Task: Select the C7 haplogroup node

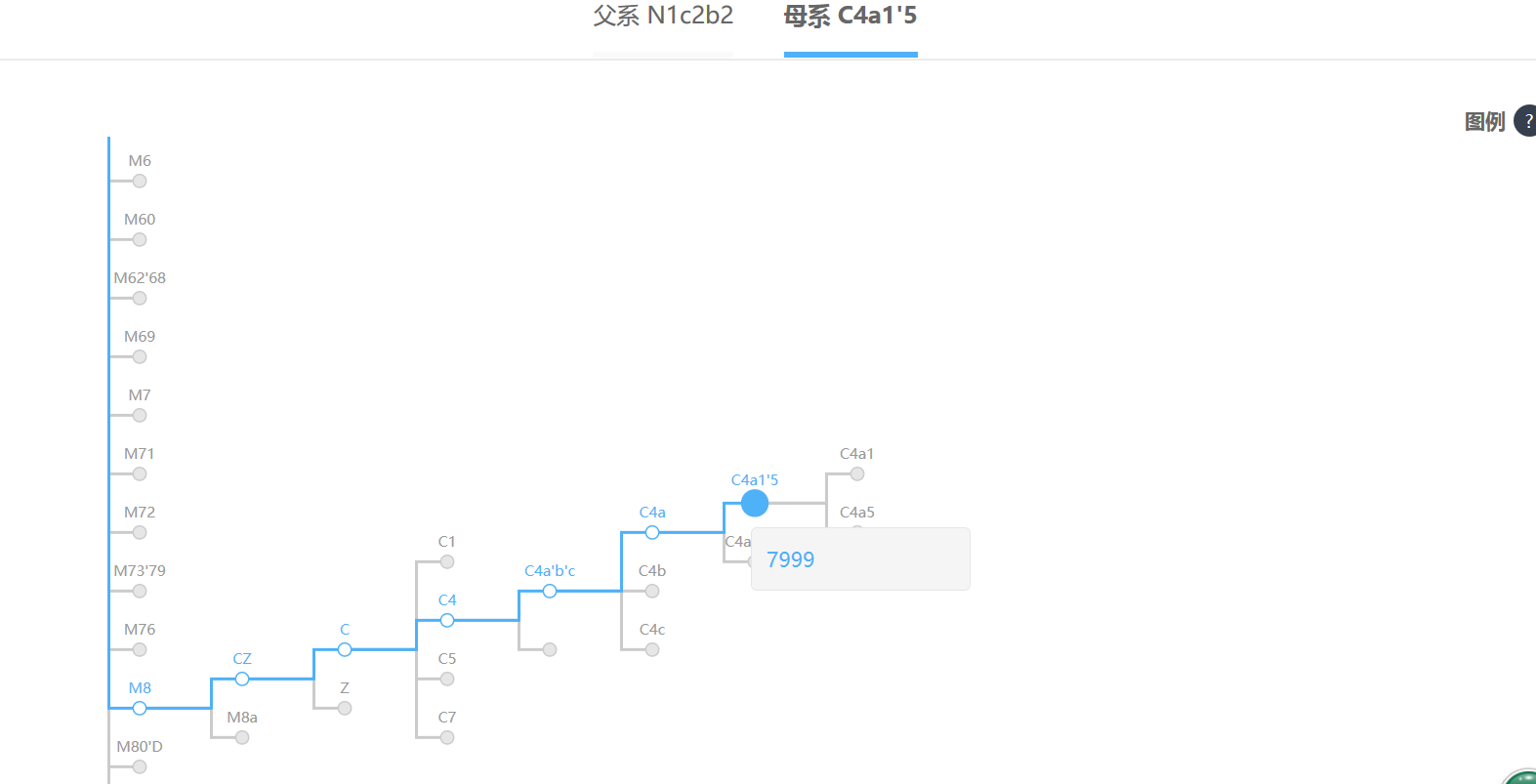Action: click(x=447, y=737)
